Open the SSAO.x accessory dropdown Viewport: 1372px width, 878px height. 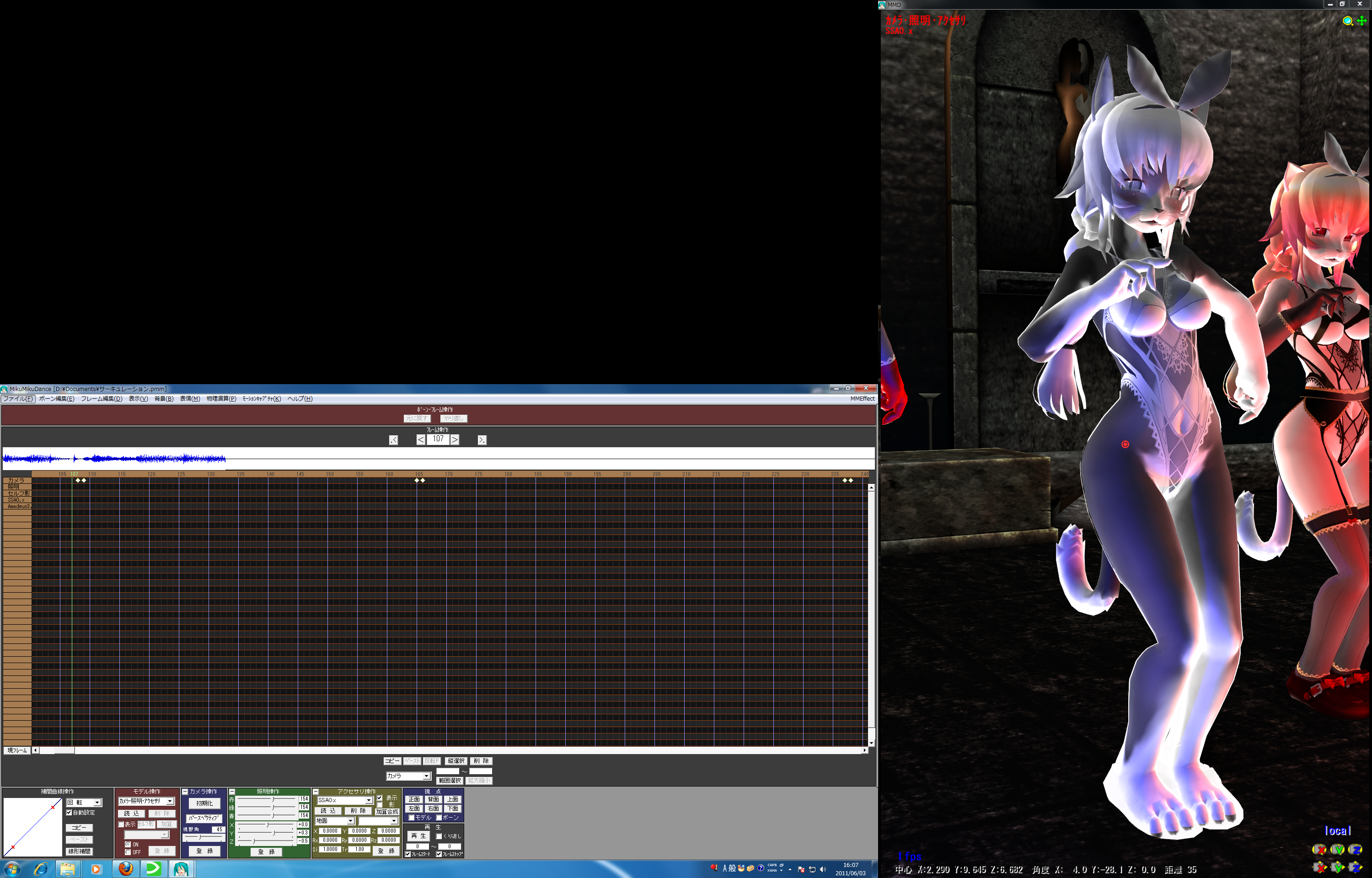click(369, 800)
